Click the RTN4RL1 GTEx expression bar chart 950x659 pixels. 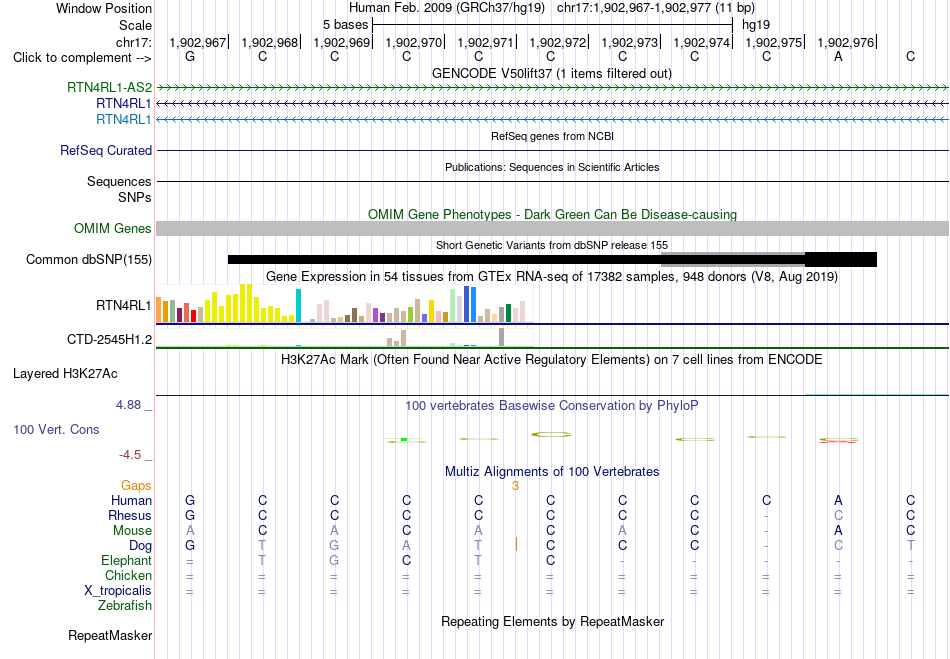pos(345,303)
